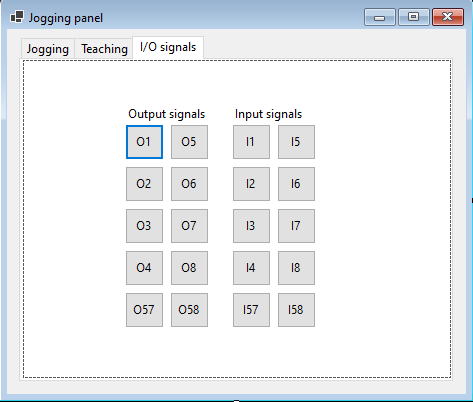Image resolution: width=473 pixels, height=402 pixels.
Task: Toggle output signal O5
Action: (189, 142)
